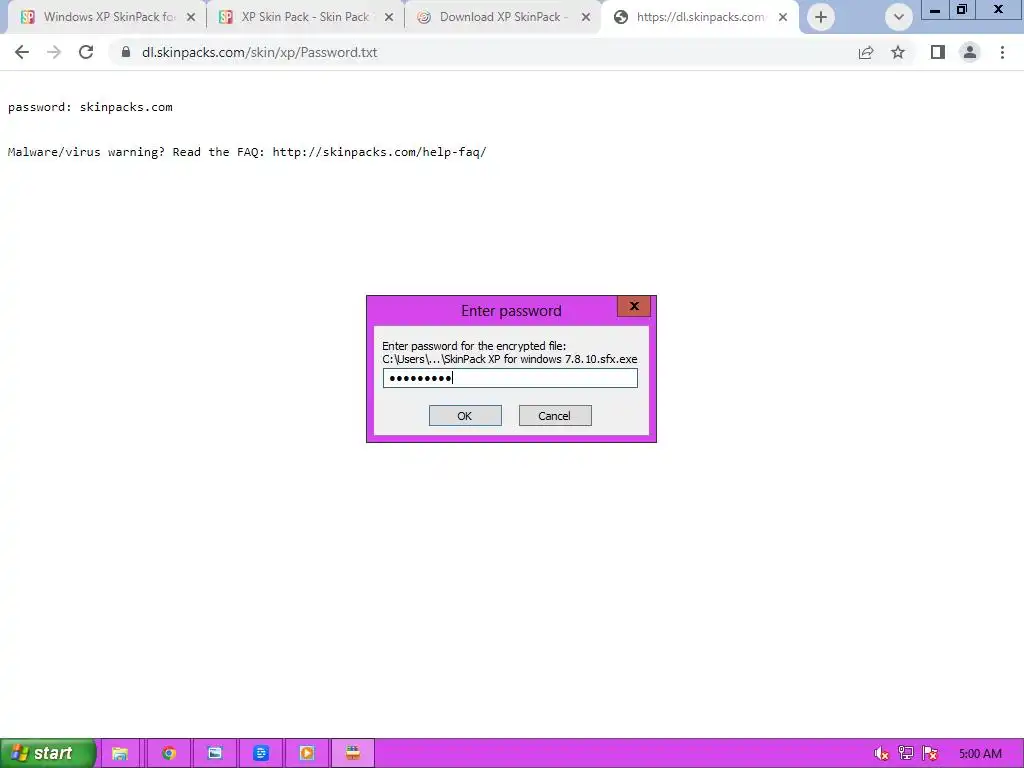
Task: Click the address bar URL
Action: 259,52
